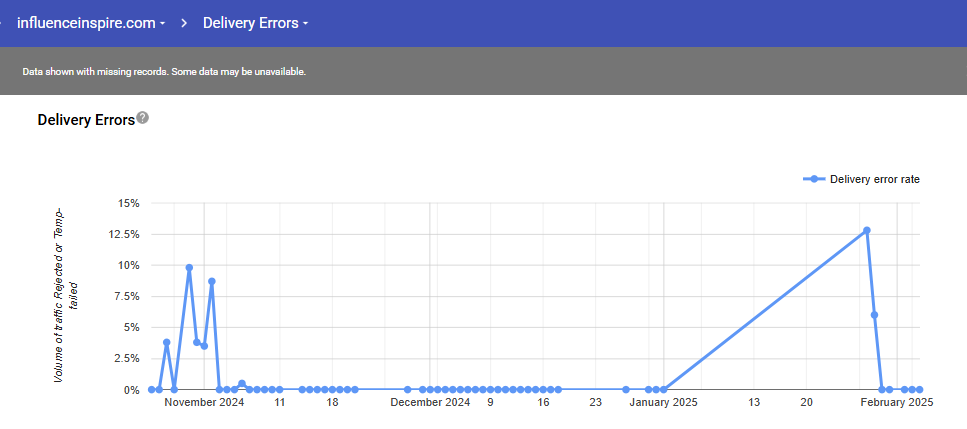Image resolution: width=967 pixels, height=429 pixels.
Task: Click the vertical axis title text
Action: [65, 295]
